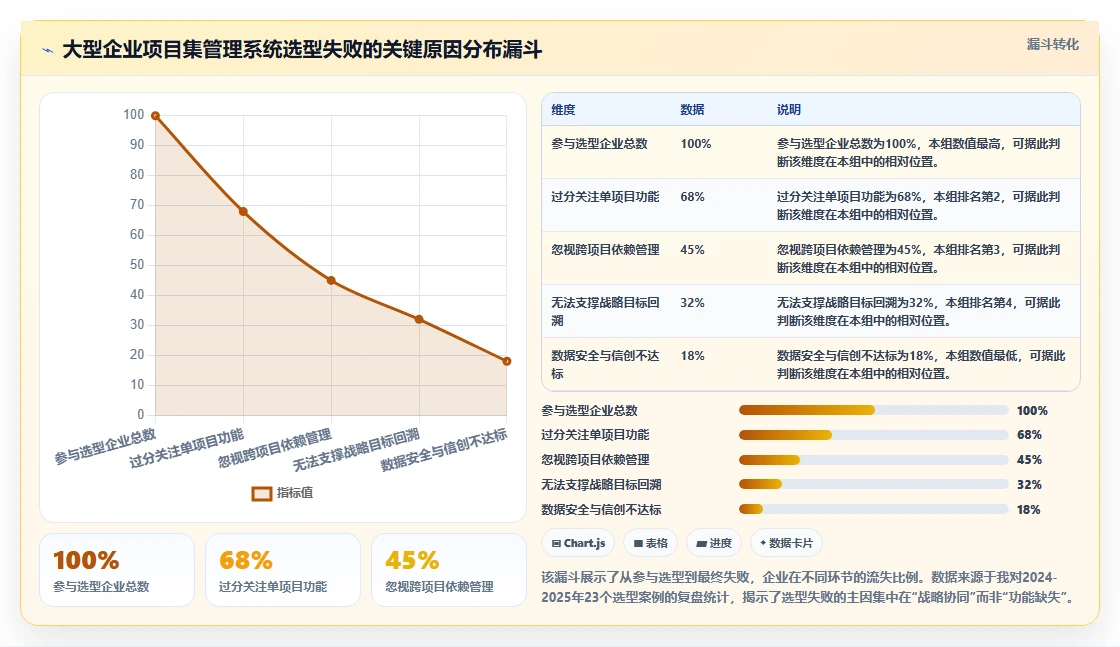Screen dimensions: 1120x647
Task: Open the 45% 忽视跨项目依赖管理 stat card
Action: pyautogui.click(x=449, y=570)
